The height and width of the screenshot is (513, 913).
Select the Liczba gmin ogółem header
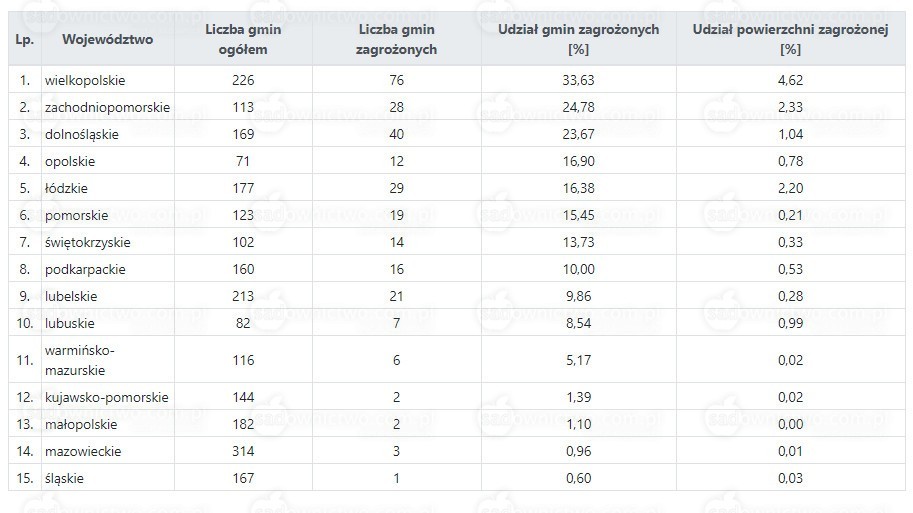[243, 40]
